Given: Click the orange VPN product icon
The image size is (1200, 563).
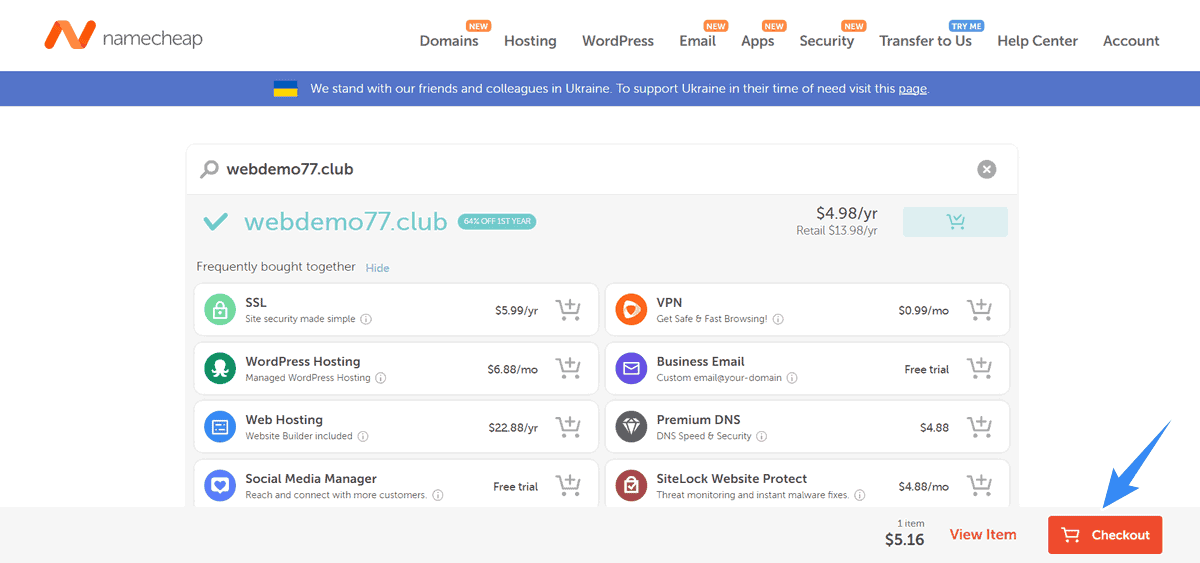Looking at the screenshot, I should pyautogui.click(x=631, y=310).
